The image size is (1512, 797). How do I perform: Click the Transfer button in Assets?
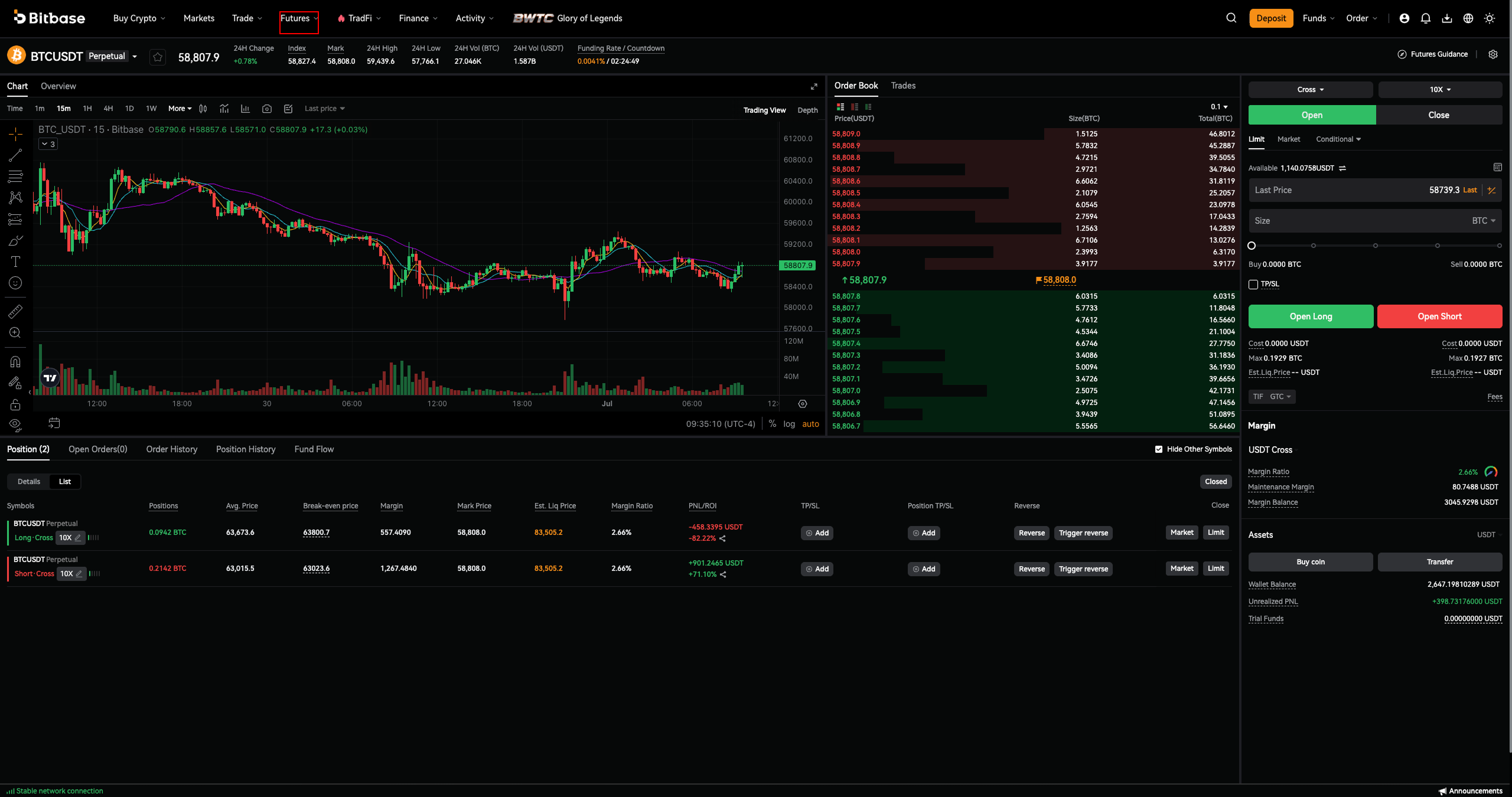tap(1440, 562)
